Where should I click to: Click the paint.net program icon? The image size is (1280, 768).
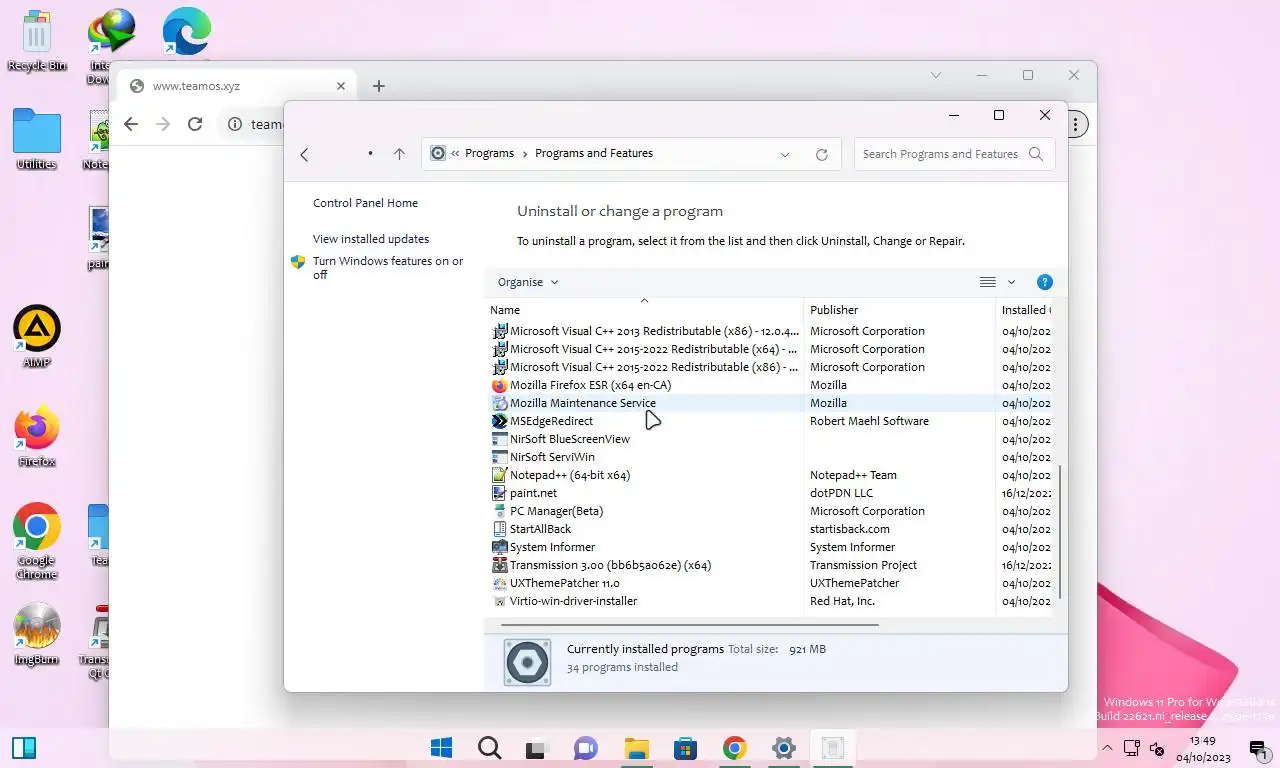coord(500,493)
